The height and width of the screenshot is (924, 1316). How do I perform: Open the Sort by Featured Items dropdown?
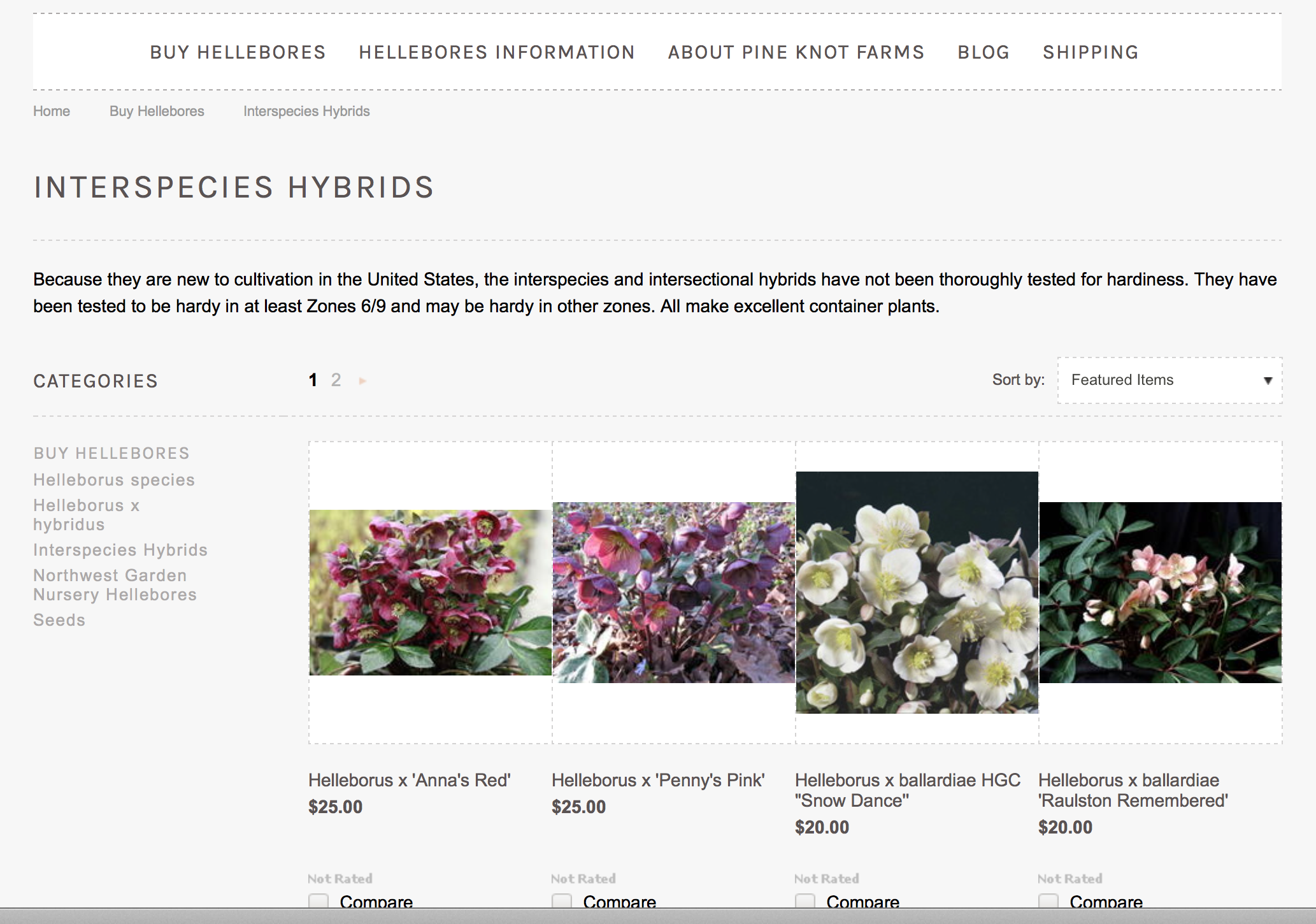point(1169,380)
